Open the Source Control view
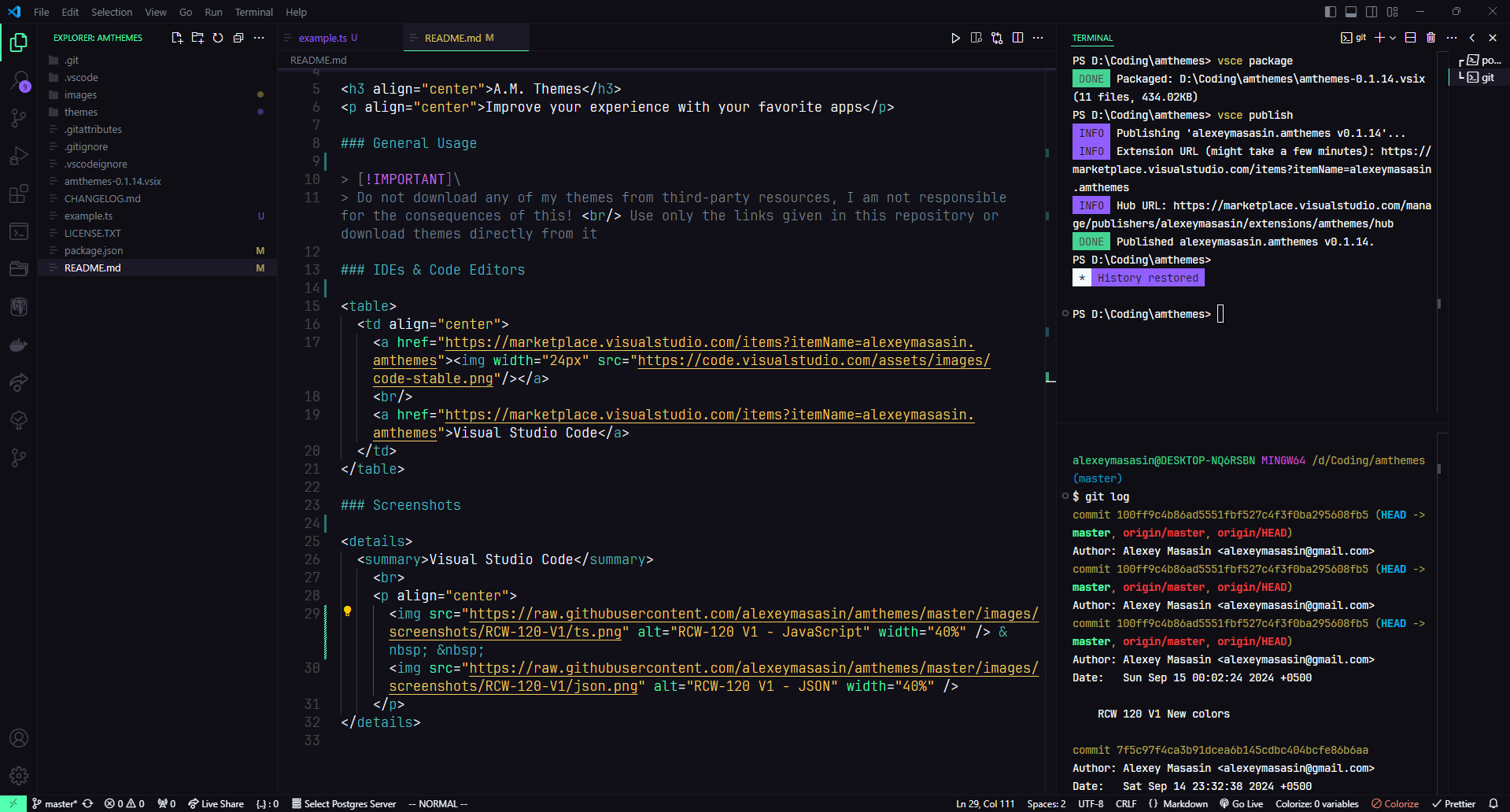 [19, 118]
